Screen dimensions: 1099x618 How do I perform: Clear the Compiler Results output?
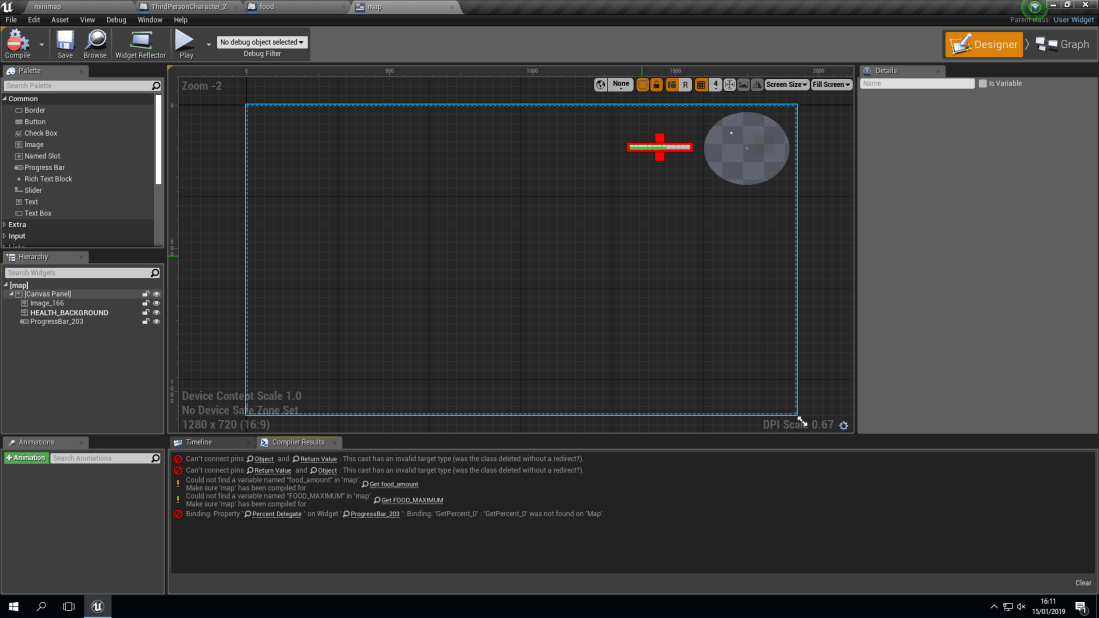click(x=1083, y=582)
